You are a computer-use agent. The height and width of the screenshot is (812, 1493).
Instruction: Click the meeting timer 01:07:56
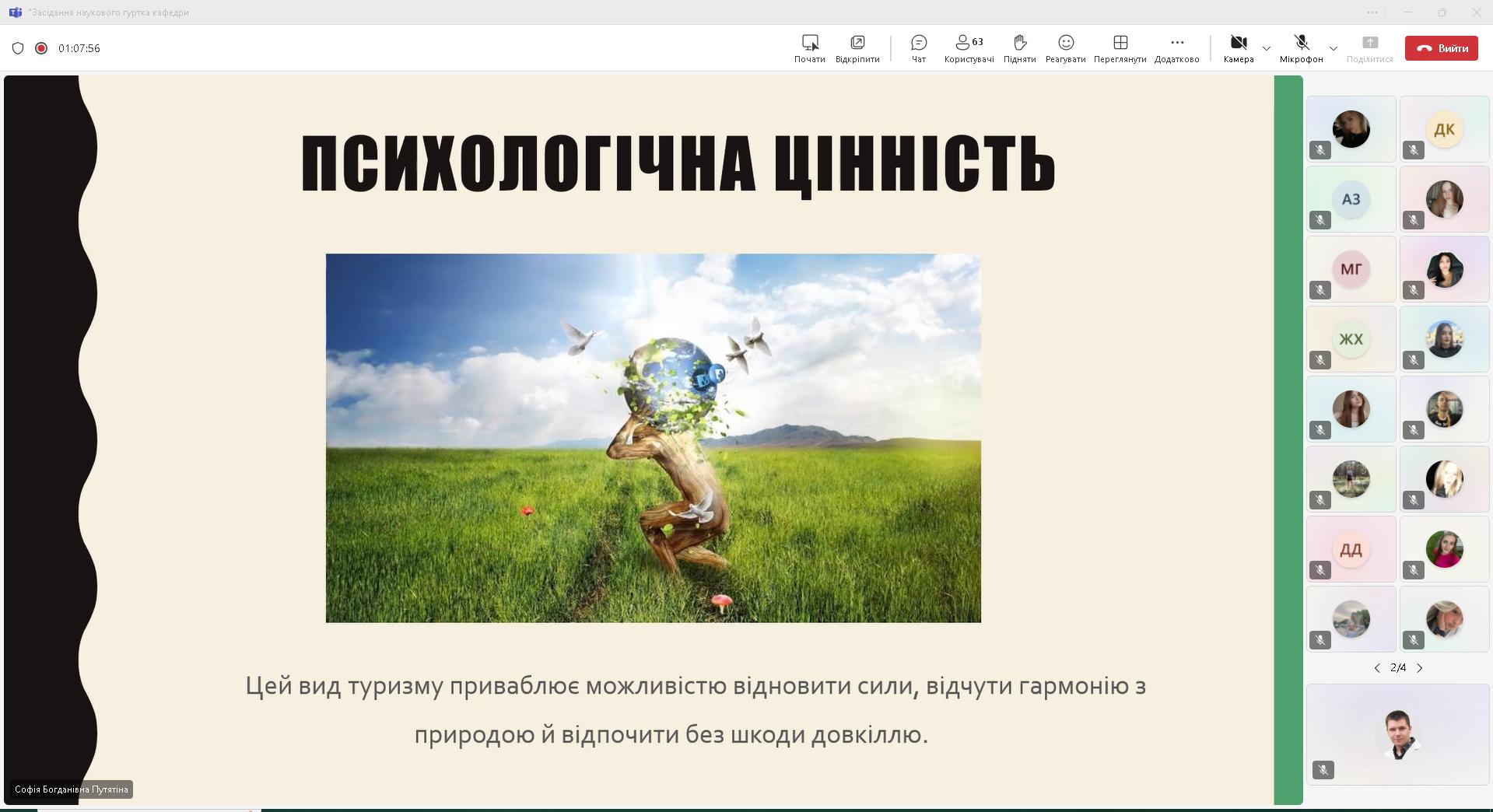pyautogui.click(x=79, y=48)
